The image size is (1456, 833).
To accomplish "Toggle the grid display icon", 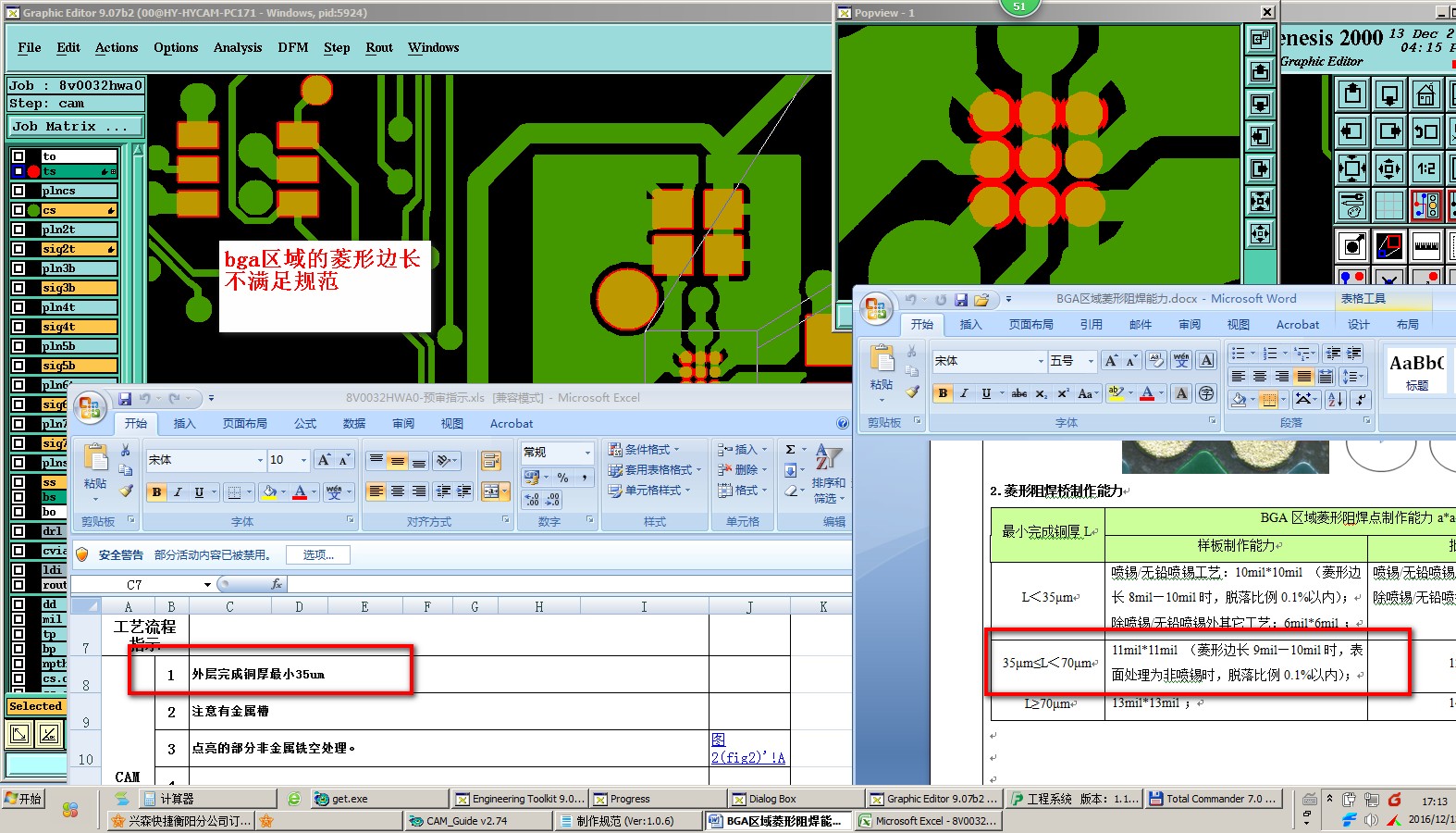I will point(1388,205).
